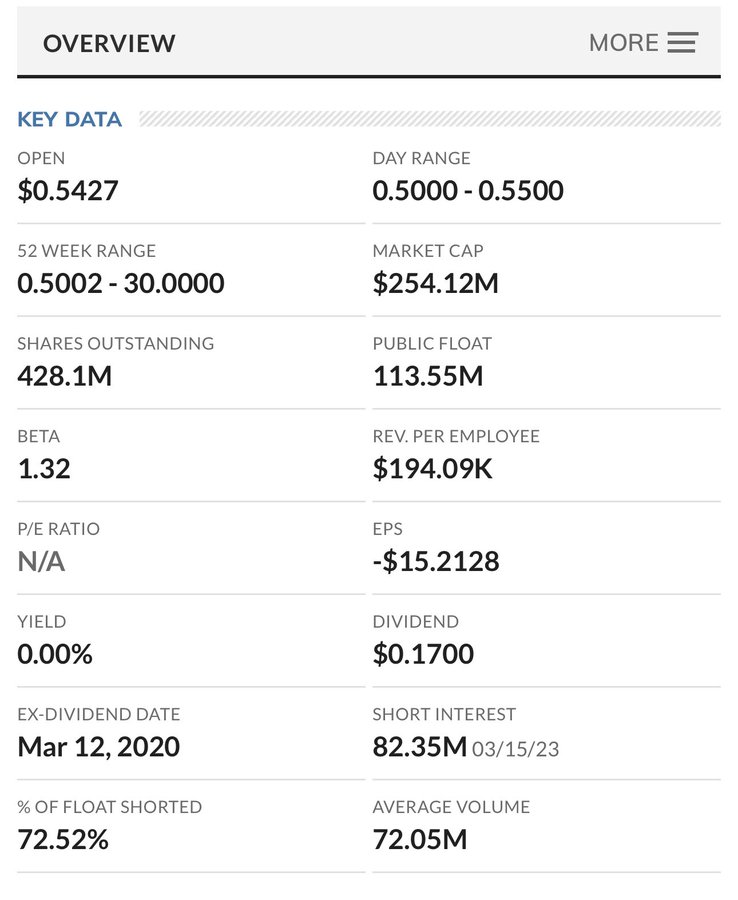Click the Public Float value 113.55M

(428, 376)
